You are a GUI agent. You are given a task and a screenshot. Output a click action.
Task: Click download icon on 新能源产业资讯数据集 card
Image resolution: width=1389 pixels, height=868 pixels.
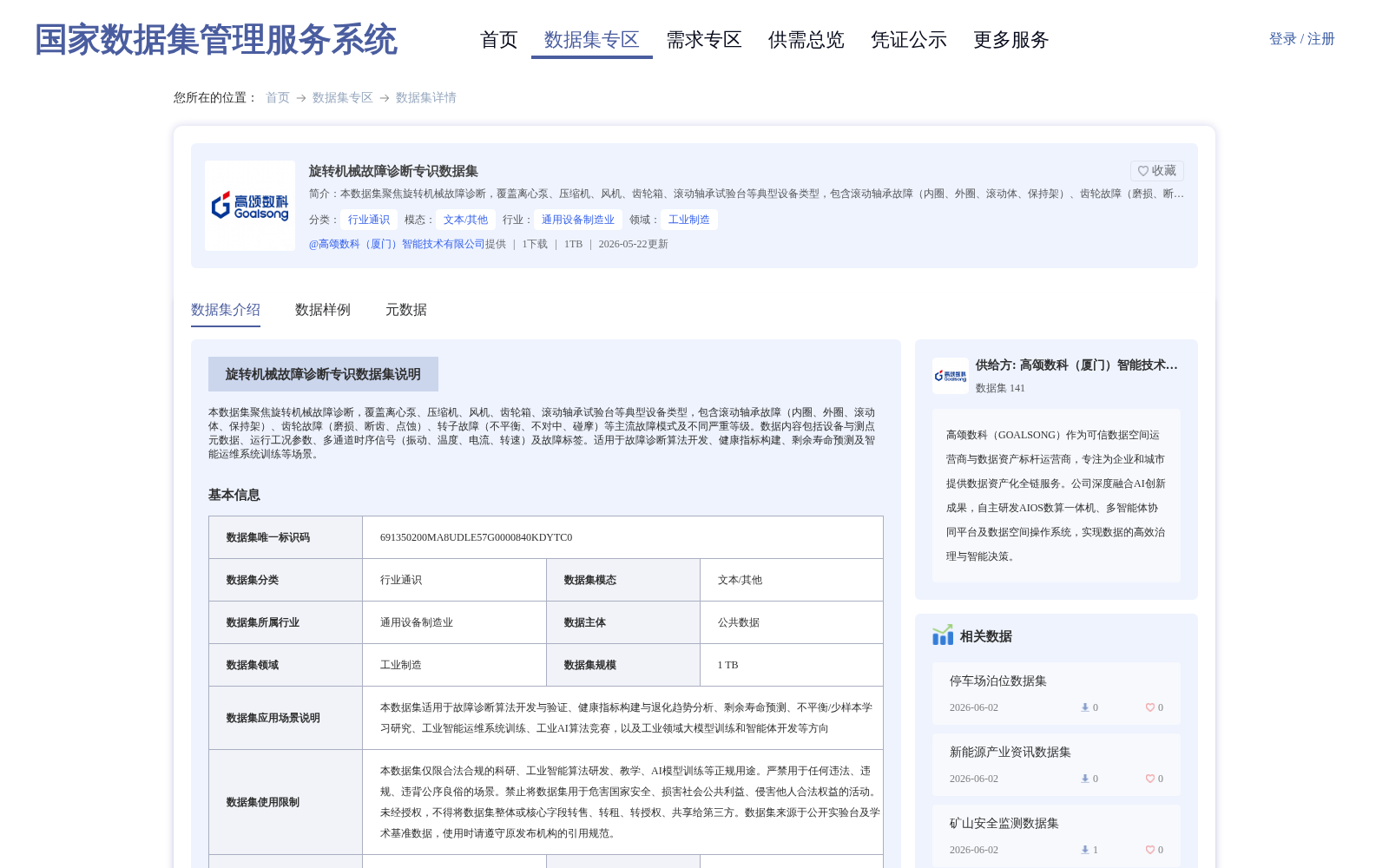[x=1085, y=779]
